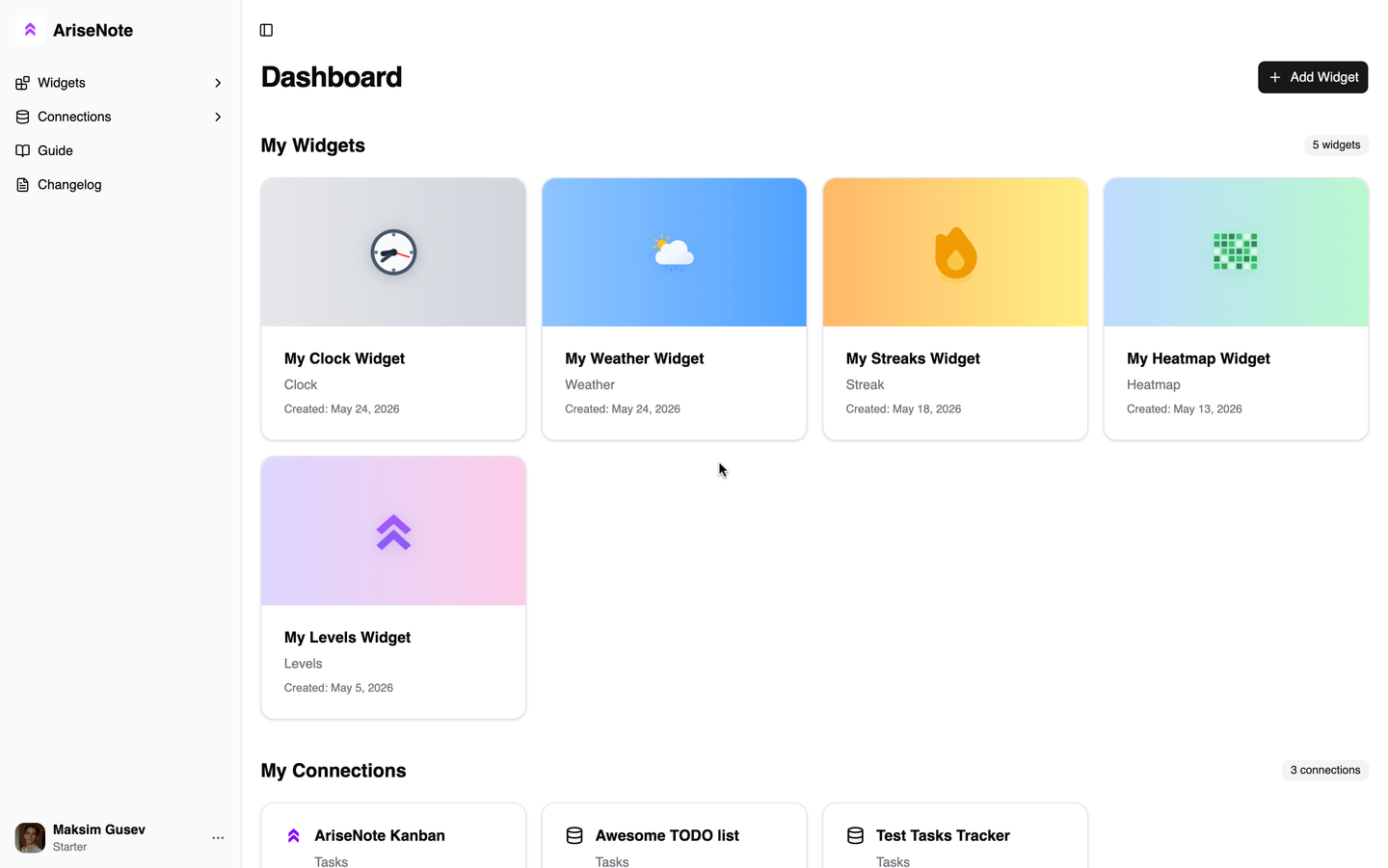Image resolution: width=1388 pixels, height=868 pixels.
Task: Click Maksim Gusev's profile avatar
Action: pyautogui.click(x=30, y=838)
